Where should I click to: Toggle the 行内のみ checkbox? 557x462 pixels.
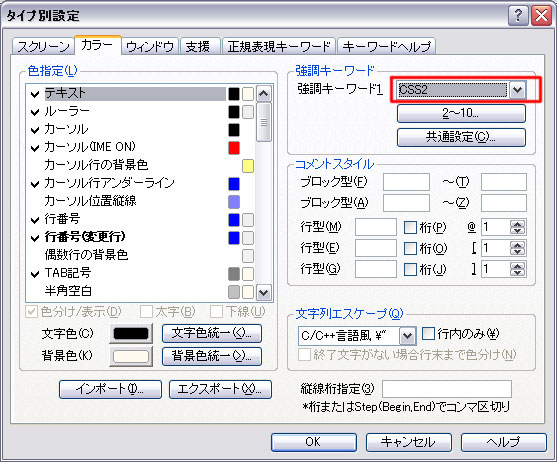(428, 333)
